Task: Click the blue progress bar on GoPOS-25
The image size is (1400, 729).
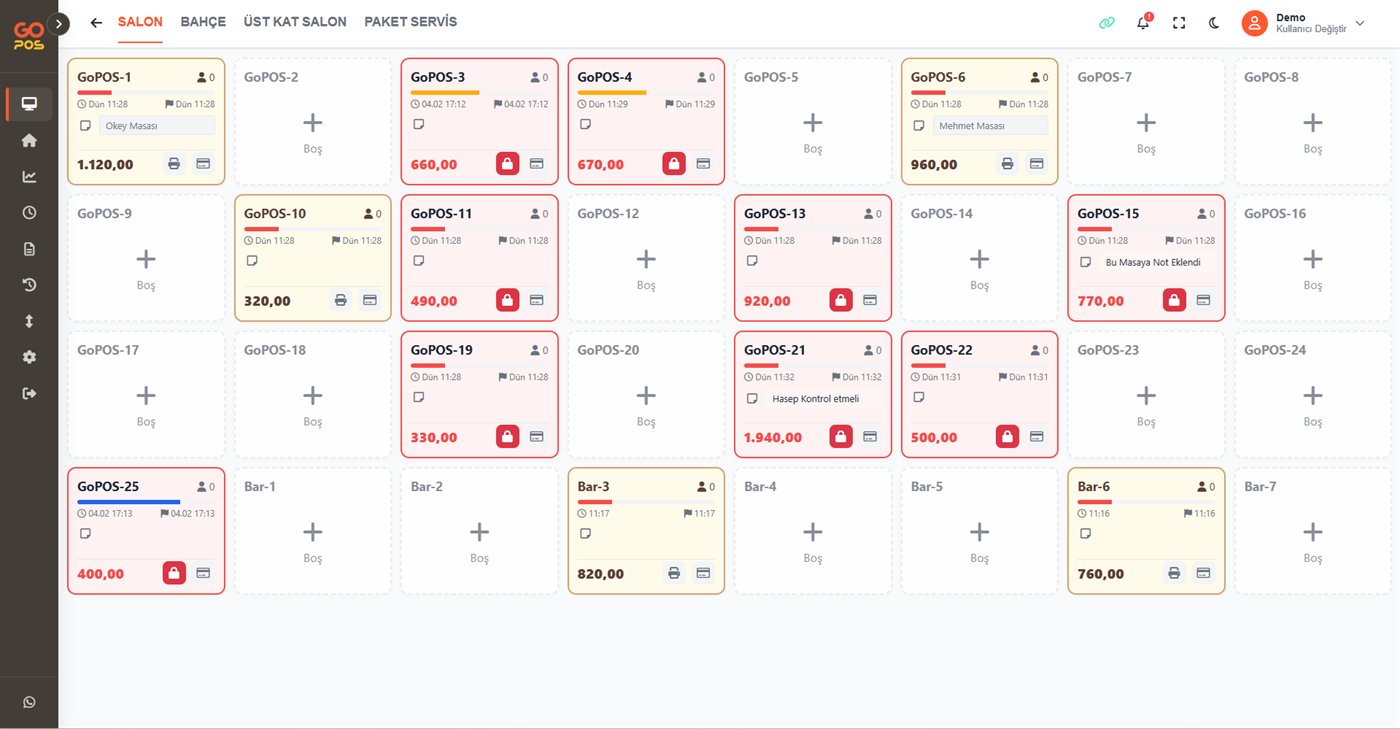Action: tap(129, 502)
